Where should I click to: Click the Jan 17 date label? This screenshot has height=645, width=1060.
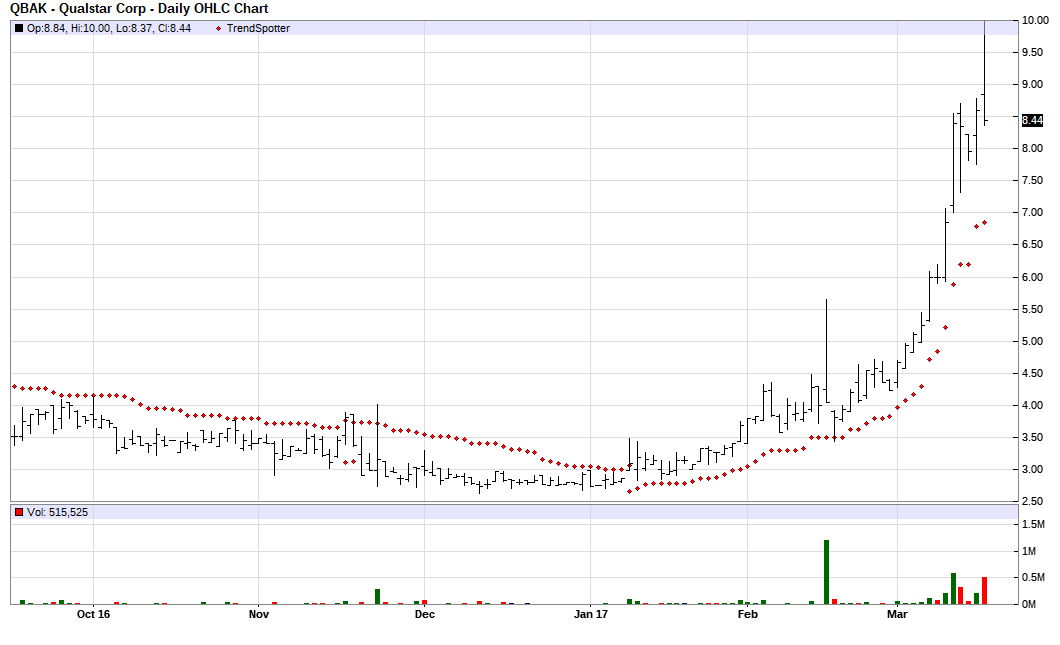click(591, 615)
